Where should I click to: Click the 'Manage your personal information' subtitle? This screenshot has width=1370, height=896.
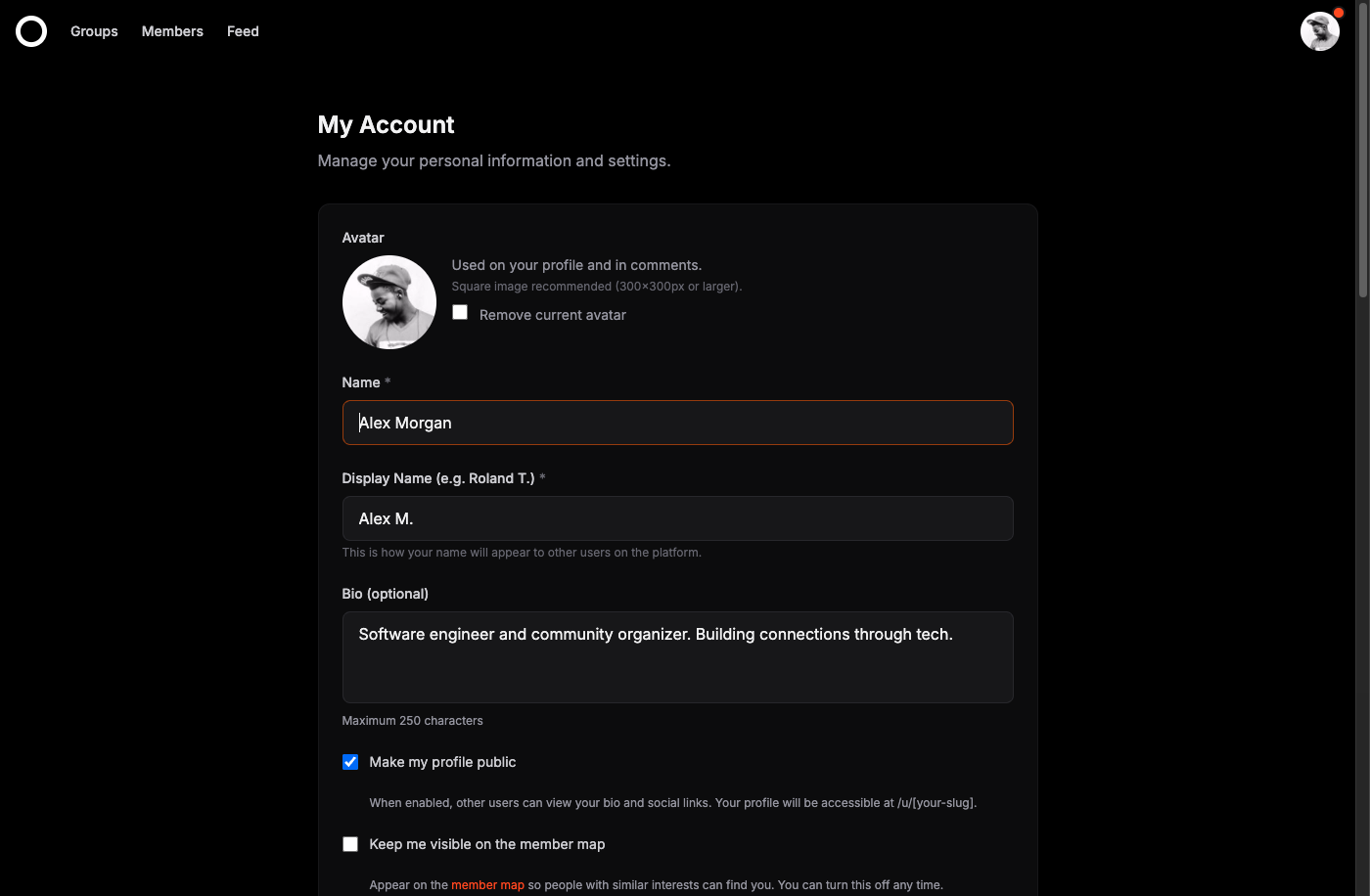pos(493,160)
